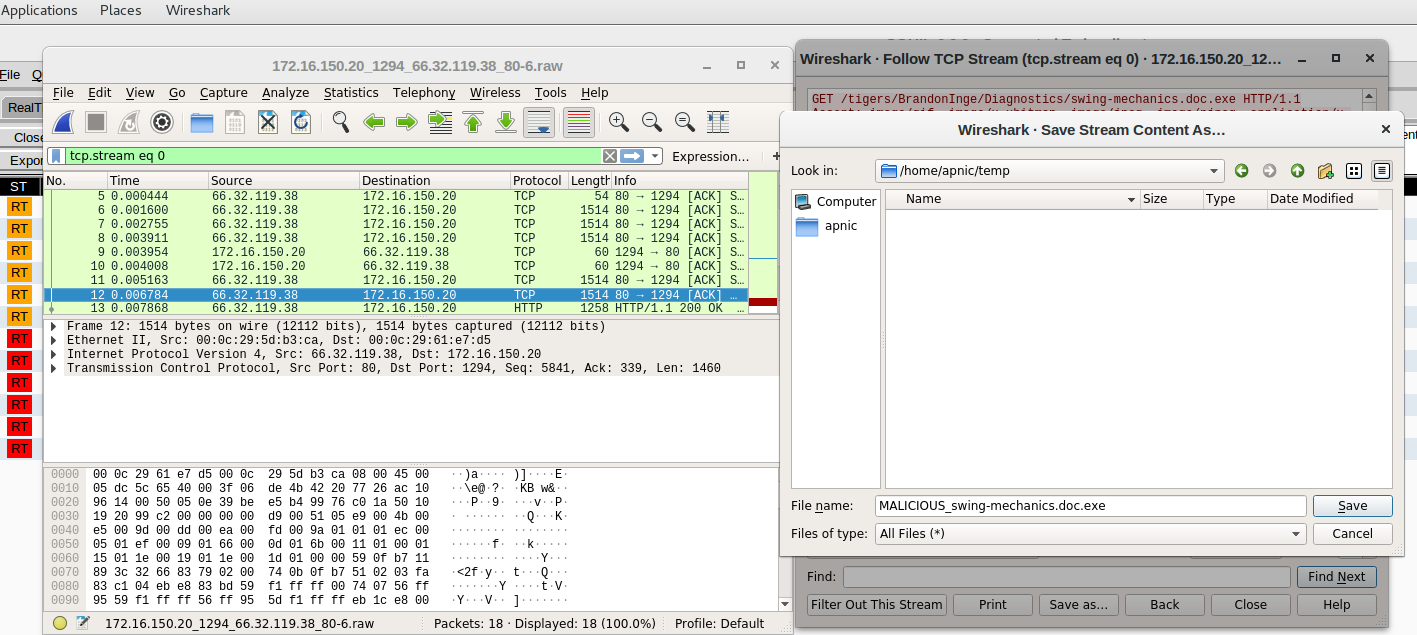
Task: Click the display filter bookmark icon
Action: [57, 156]
